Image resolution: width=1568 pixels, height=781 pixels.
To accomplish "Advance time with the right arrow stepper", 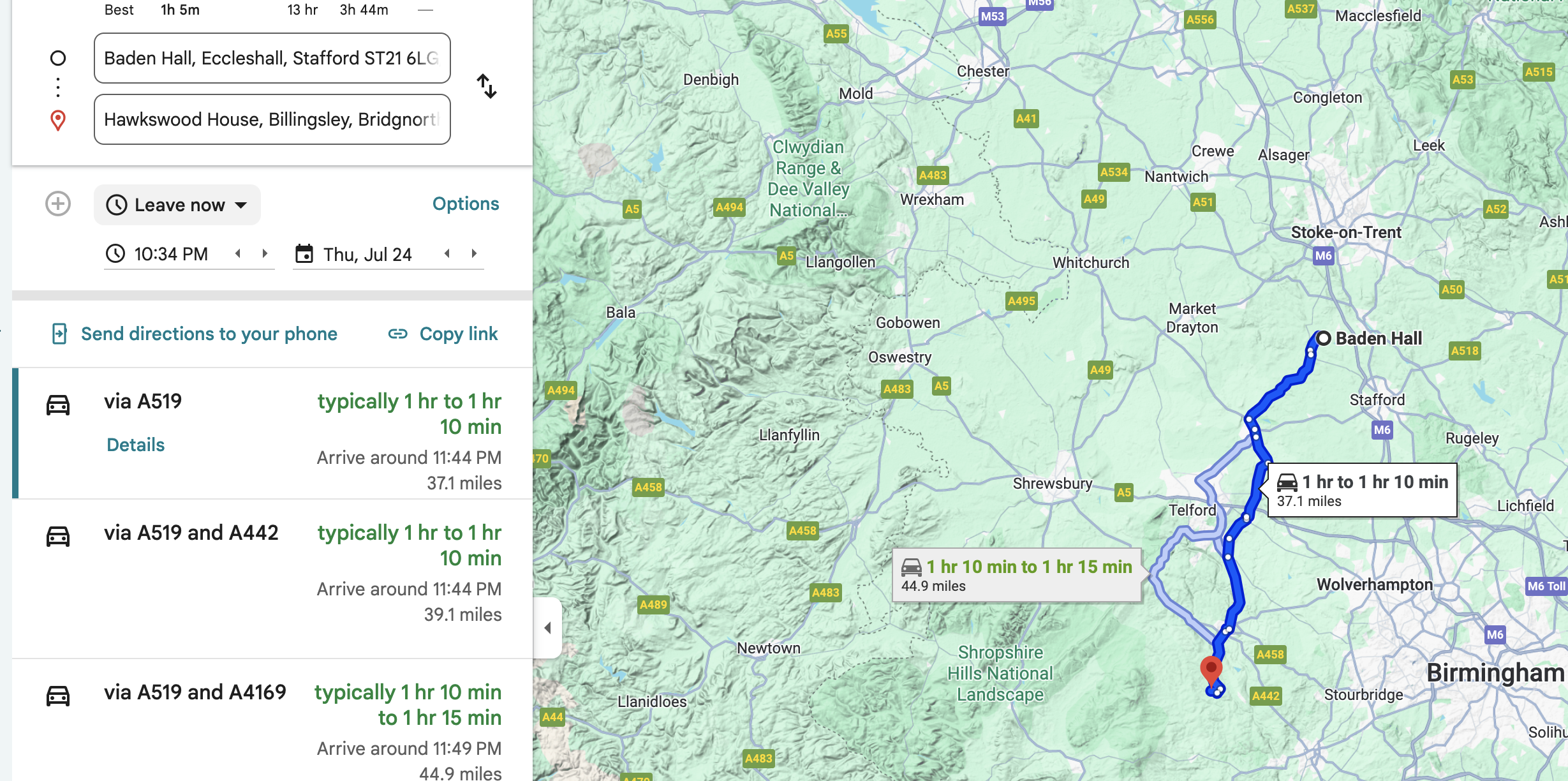I will click(x=265, y=253).
